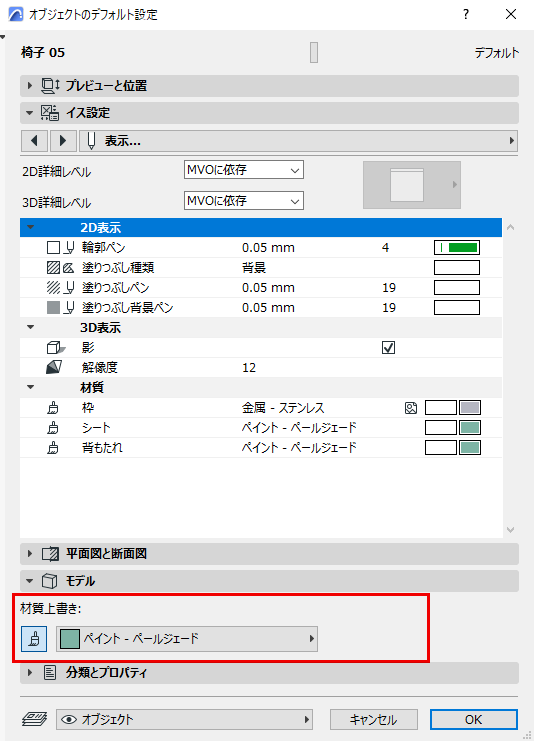Click the 解像度 row icon
The height and width of the screenshot is (741, 534).
click(x=54, y=368)
